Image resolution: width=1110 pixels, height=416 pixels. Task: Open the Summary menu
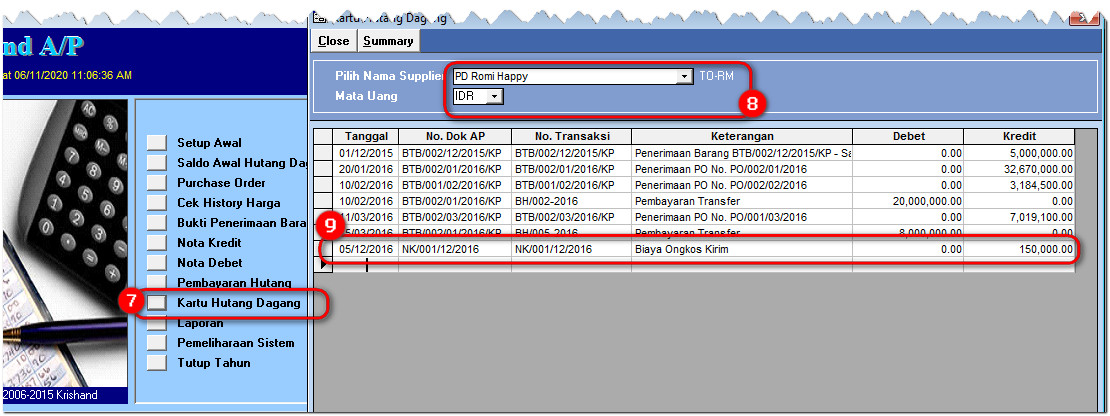pos(388,41)
